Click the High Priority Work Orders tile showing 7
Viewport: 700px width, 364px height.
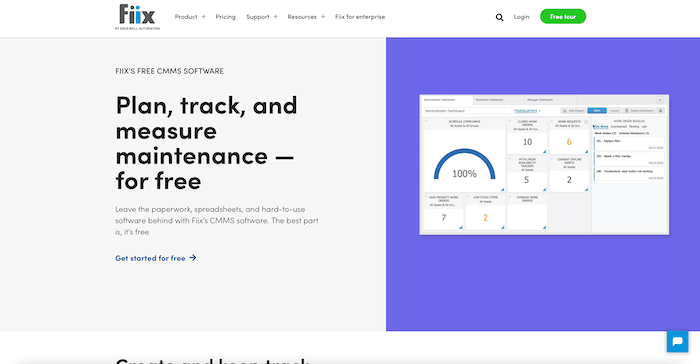[x=443, y=212]
